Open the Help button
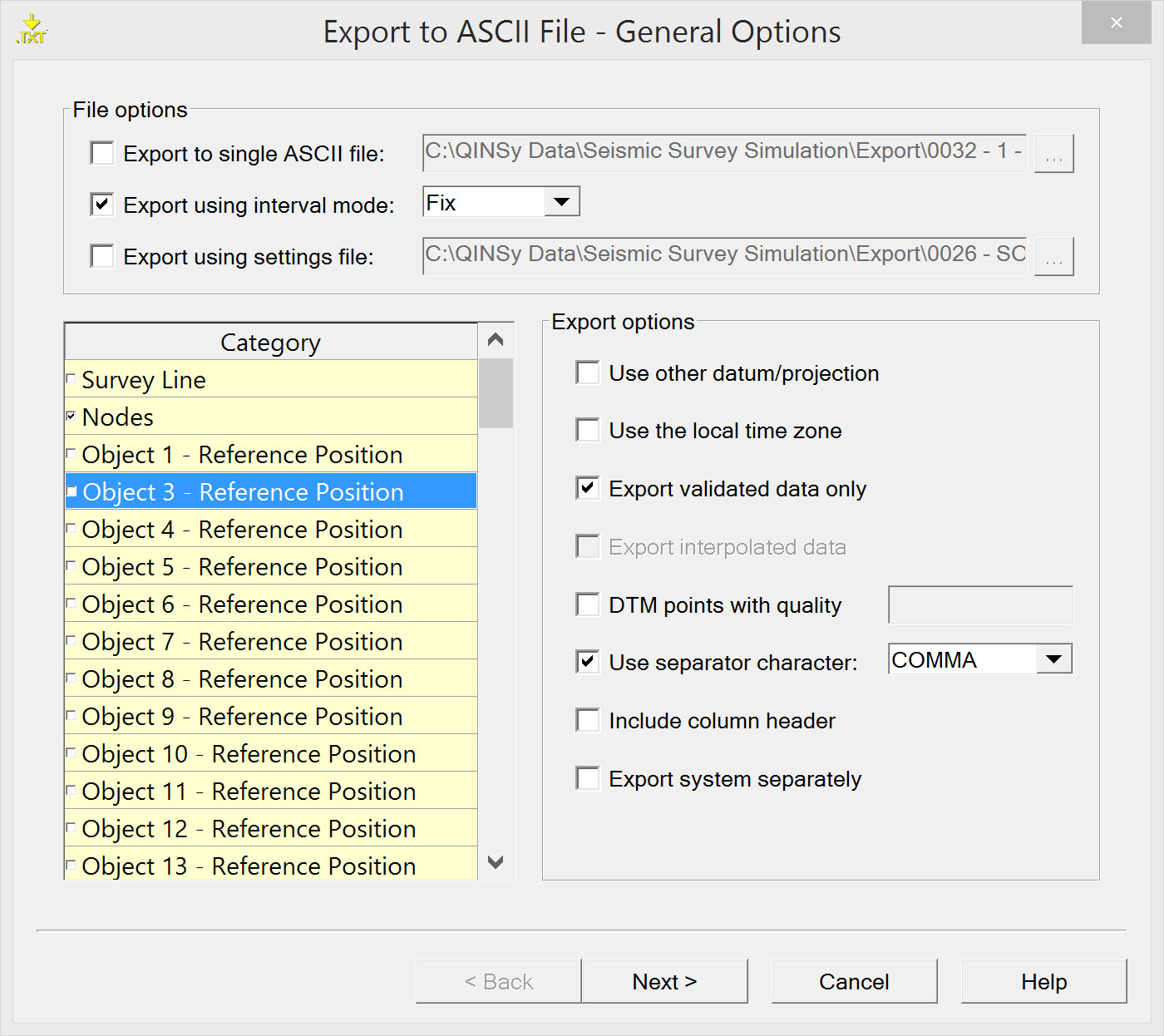1164x1036 pixels. click(1043, 982)
